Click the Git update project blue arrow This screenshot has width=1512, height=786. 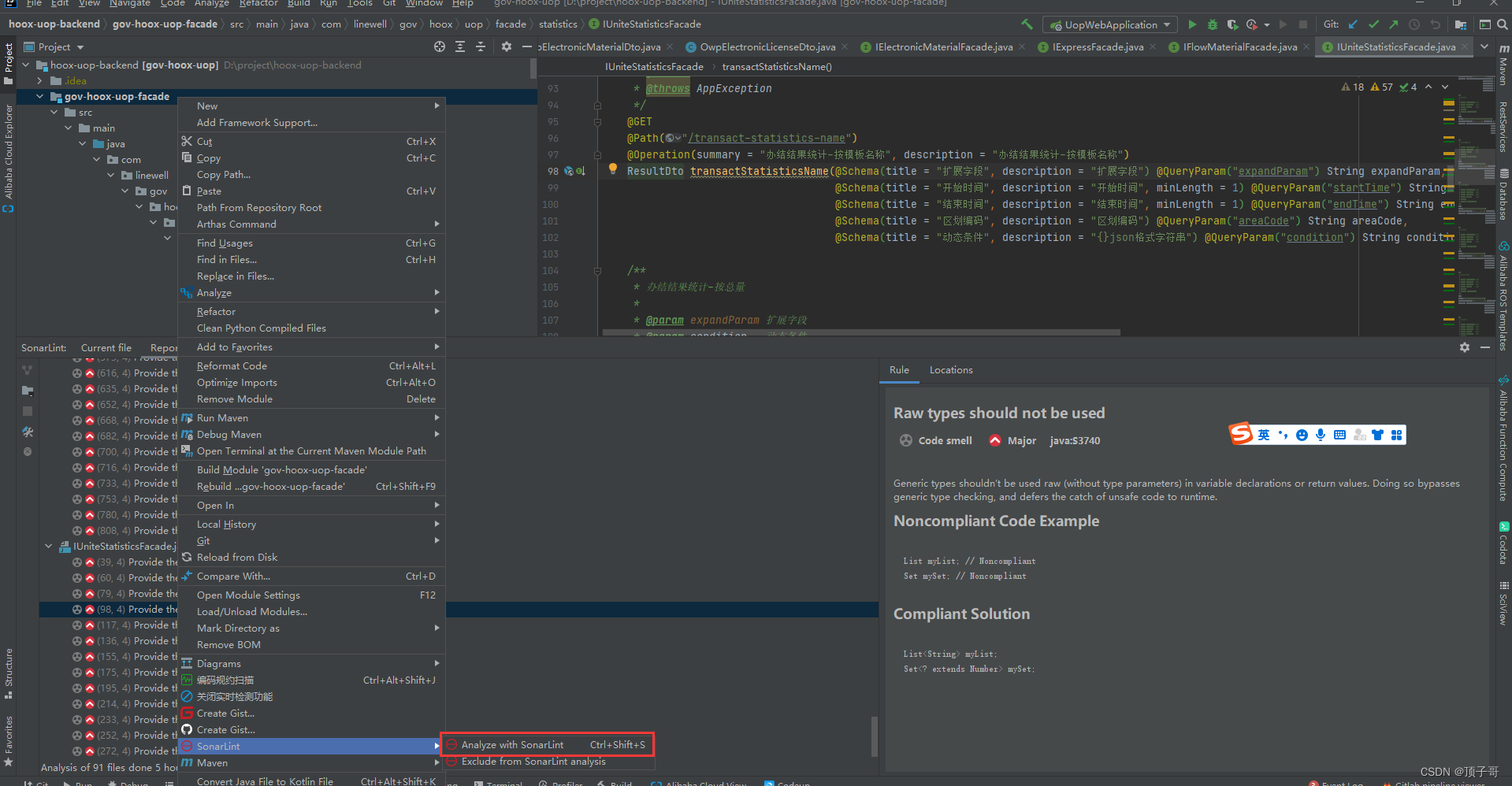point(1354,24)
